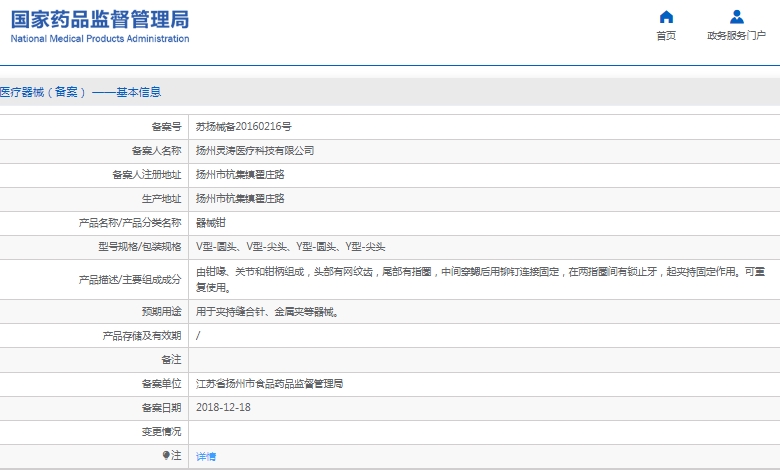Click the 首页 text link

click(x=666, y=36)
